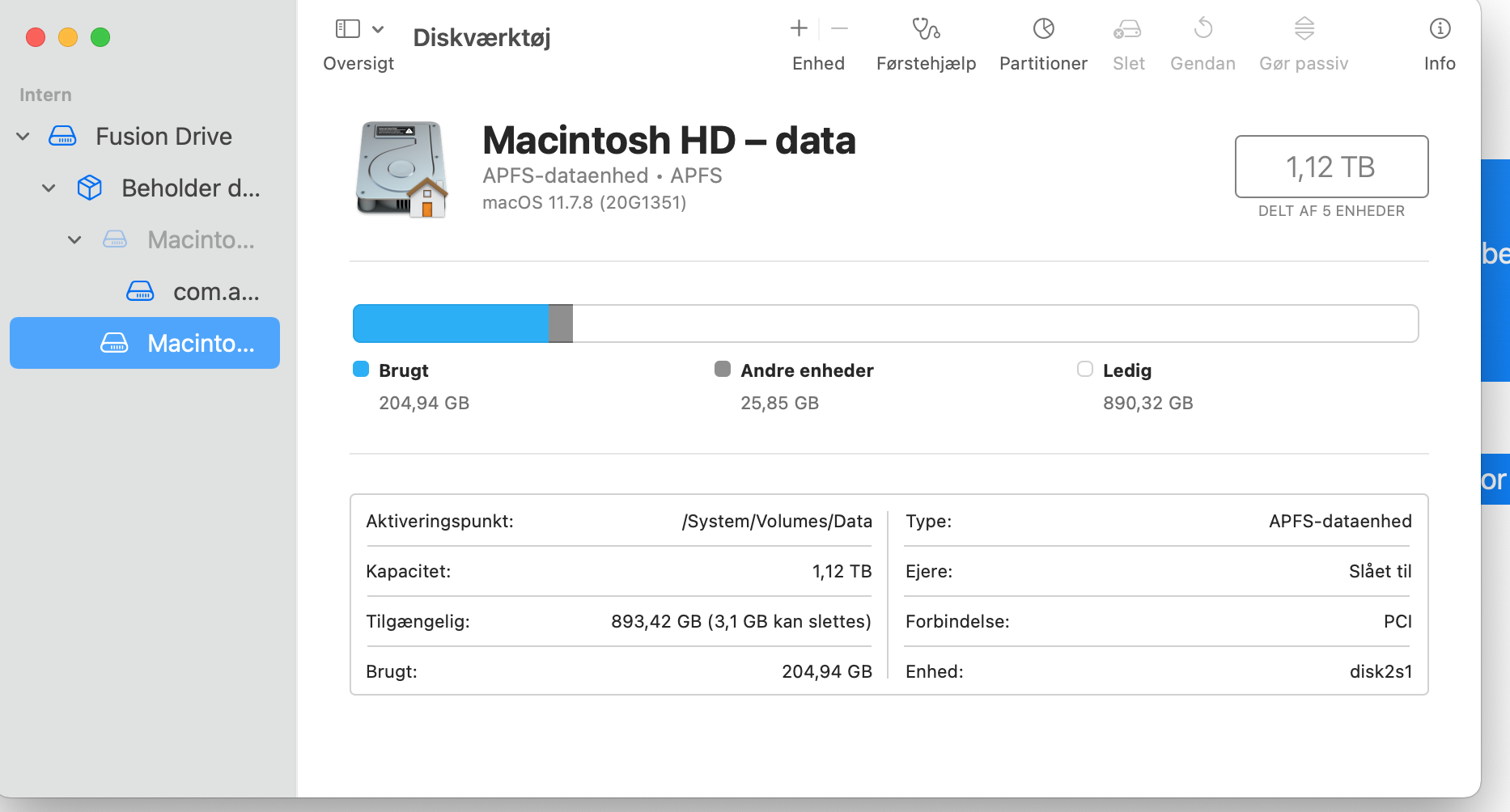Click the PCI connection value
1510x812 pixels.
coord(1398,621)
